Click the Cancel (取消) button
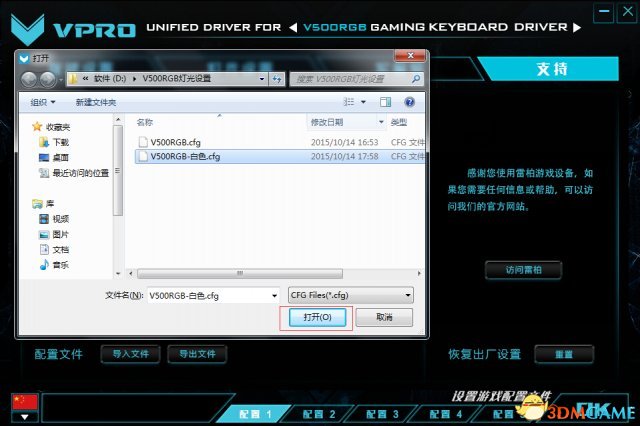Image resolution: width=640 pixels, height=426 pixels. pos(380,317)
